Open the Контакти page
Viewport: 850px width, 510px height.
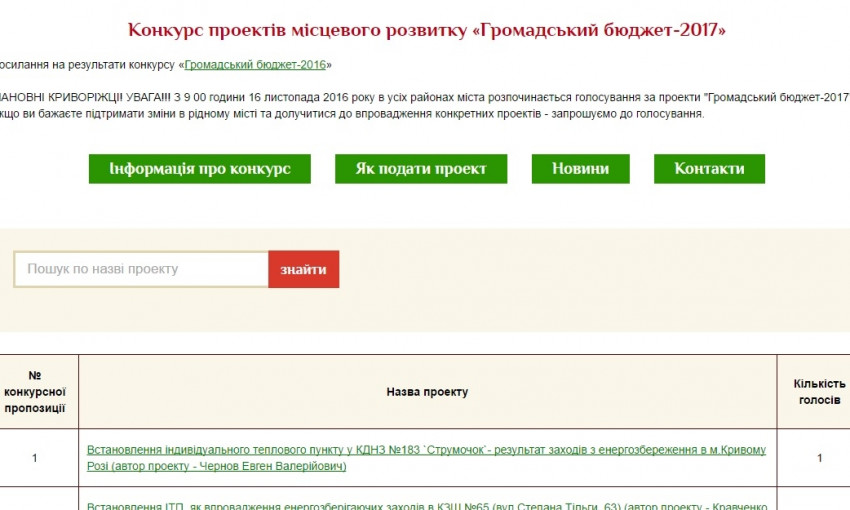coord(709,169)
